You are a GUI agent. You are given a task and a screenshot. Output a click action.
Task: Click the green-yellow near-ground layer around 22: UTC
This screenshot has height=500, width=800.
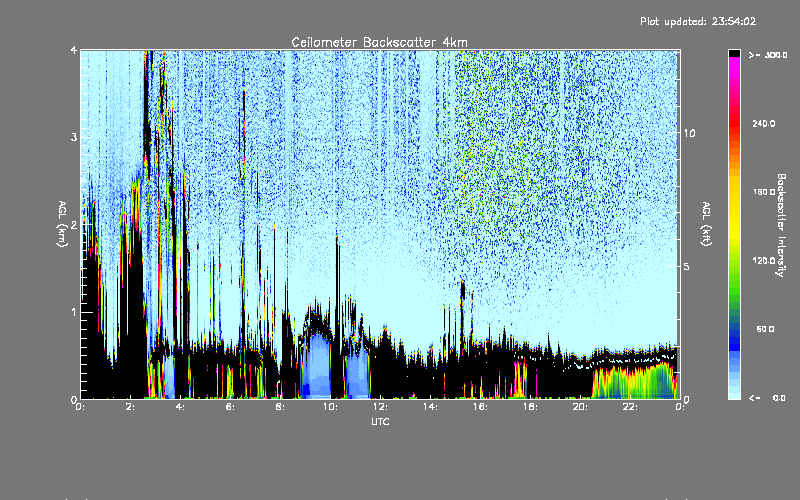[x=634, y=383]
